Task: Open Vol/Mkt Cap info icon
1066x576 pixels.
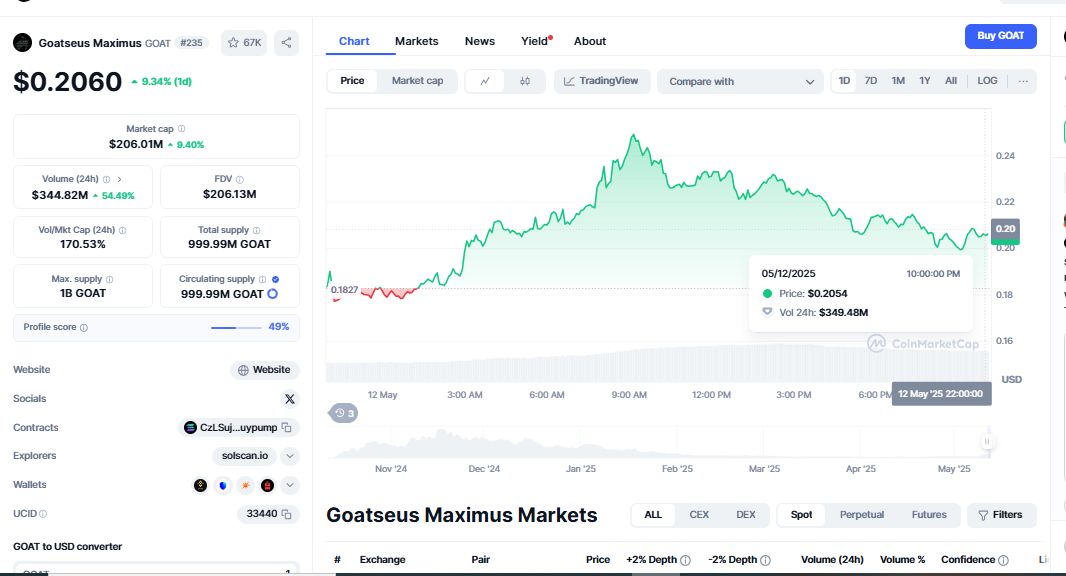Action: pyautogui.click(x=122, y=231)
